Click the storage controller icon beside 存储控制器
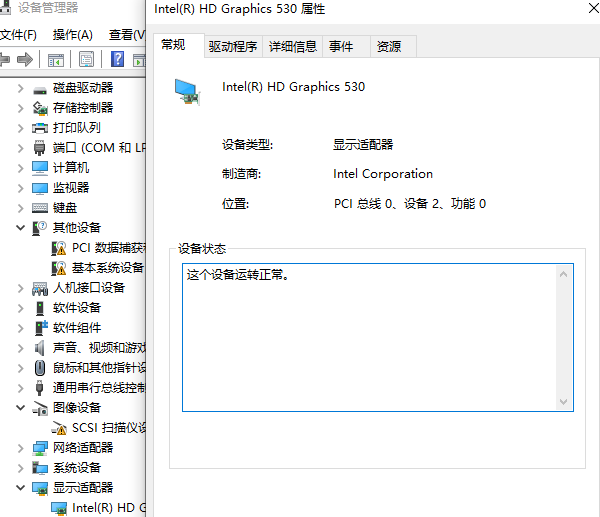This screenshot has height=517, width=600. point(40,108)
